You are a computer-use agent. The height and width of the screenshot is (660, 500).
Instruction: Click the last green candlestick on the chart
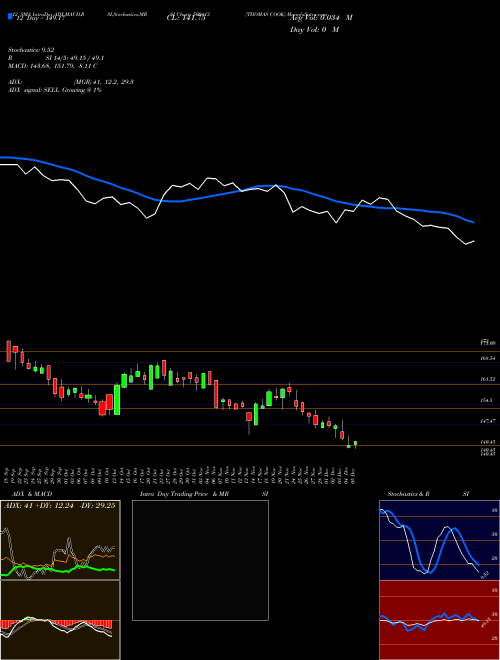click(x=356, y=444)
